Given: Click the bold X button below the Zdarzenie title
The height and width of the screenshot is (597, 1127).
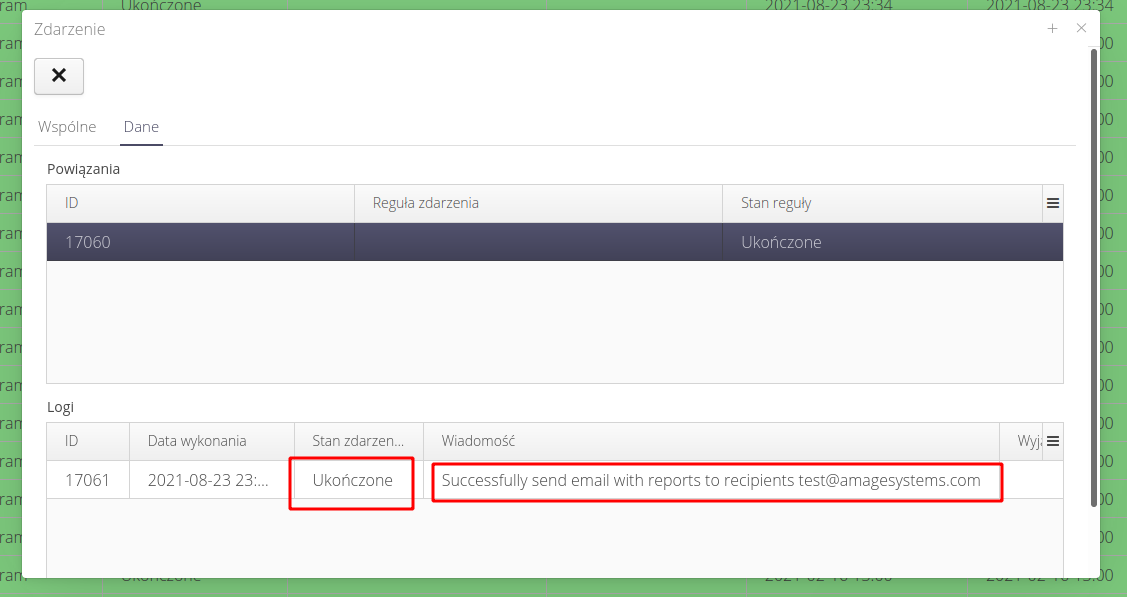Looking at the screenshot, I should (59, 76).
